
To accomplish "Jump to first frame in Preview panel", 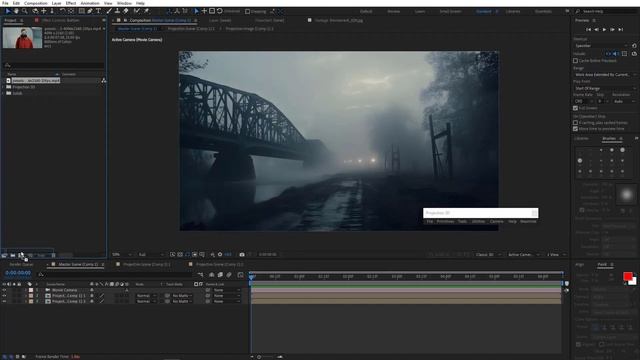I will click(588, 29).
